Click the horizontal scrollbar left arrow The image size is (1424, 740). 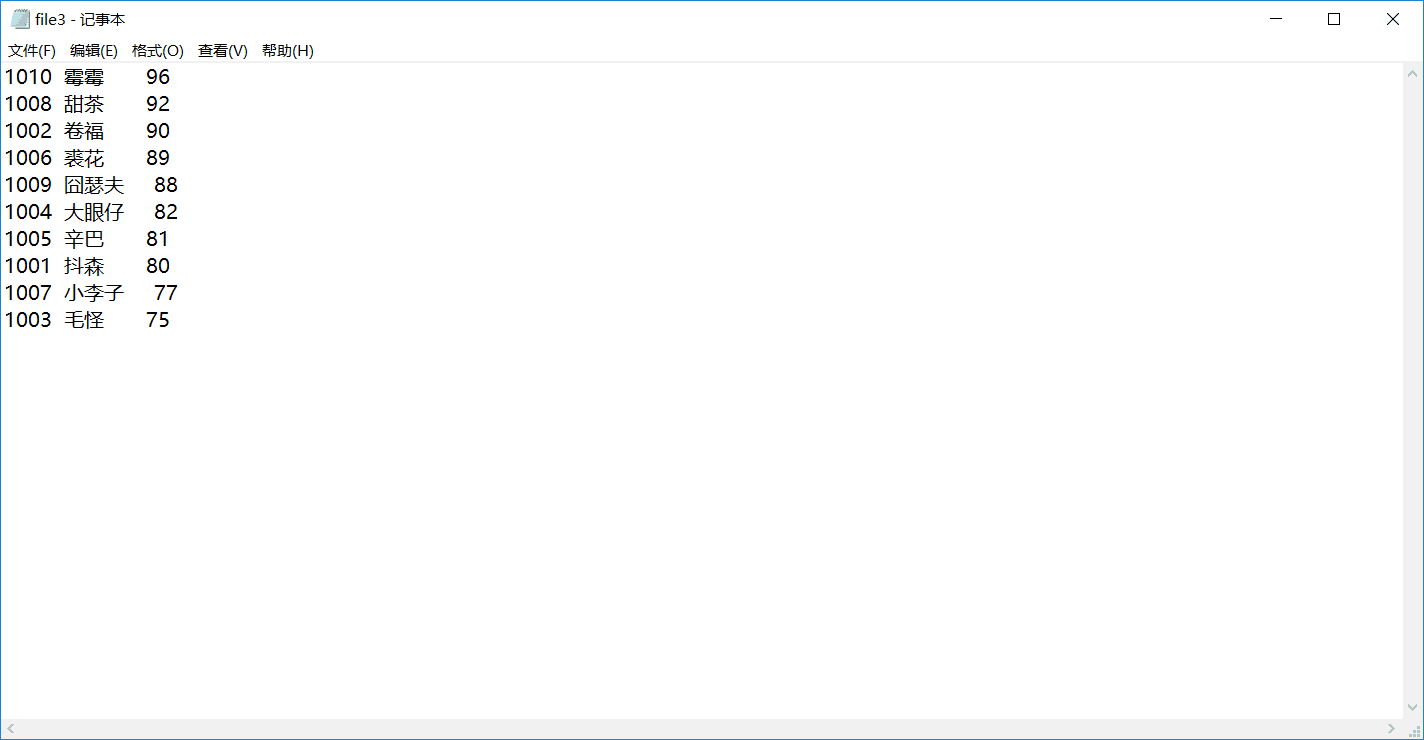point(11,729)
